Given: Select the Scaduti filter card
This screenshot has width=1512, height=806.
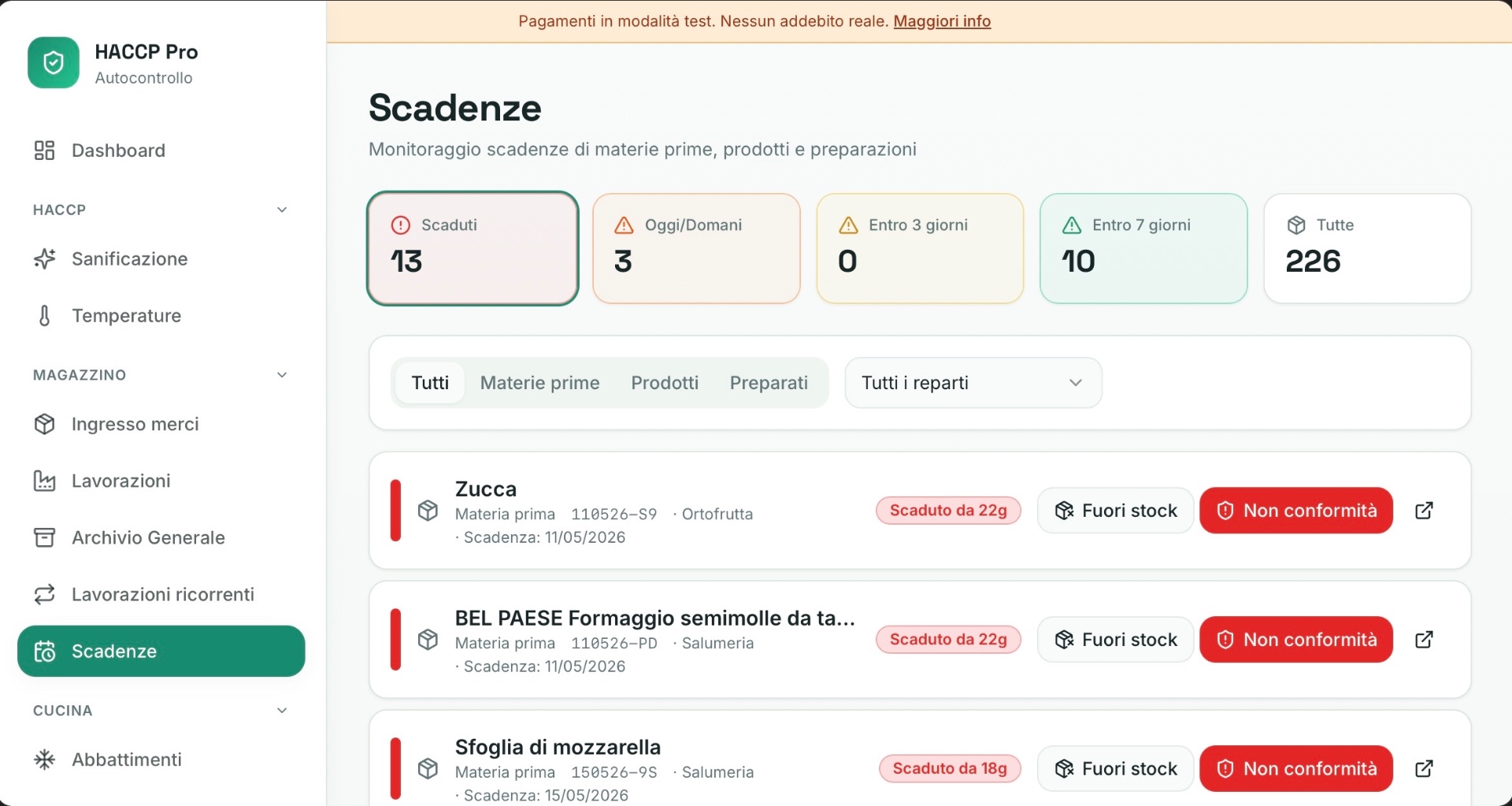Looking at the screenshot, I should click(x=472, y=248).
